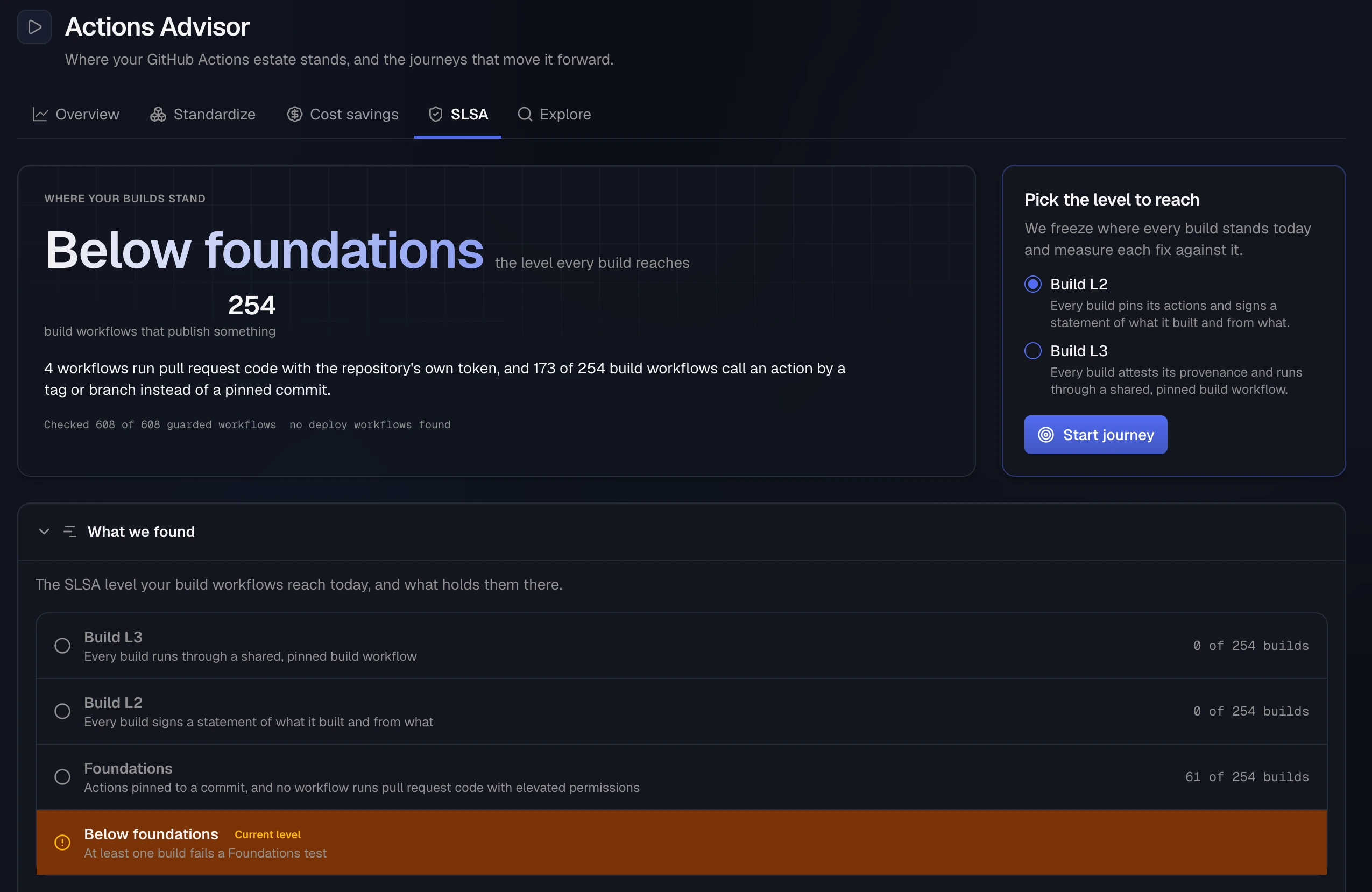Click the 61 of 254 builds count

(1247, 777)
